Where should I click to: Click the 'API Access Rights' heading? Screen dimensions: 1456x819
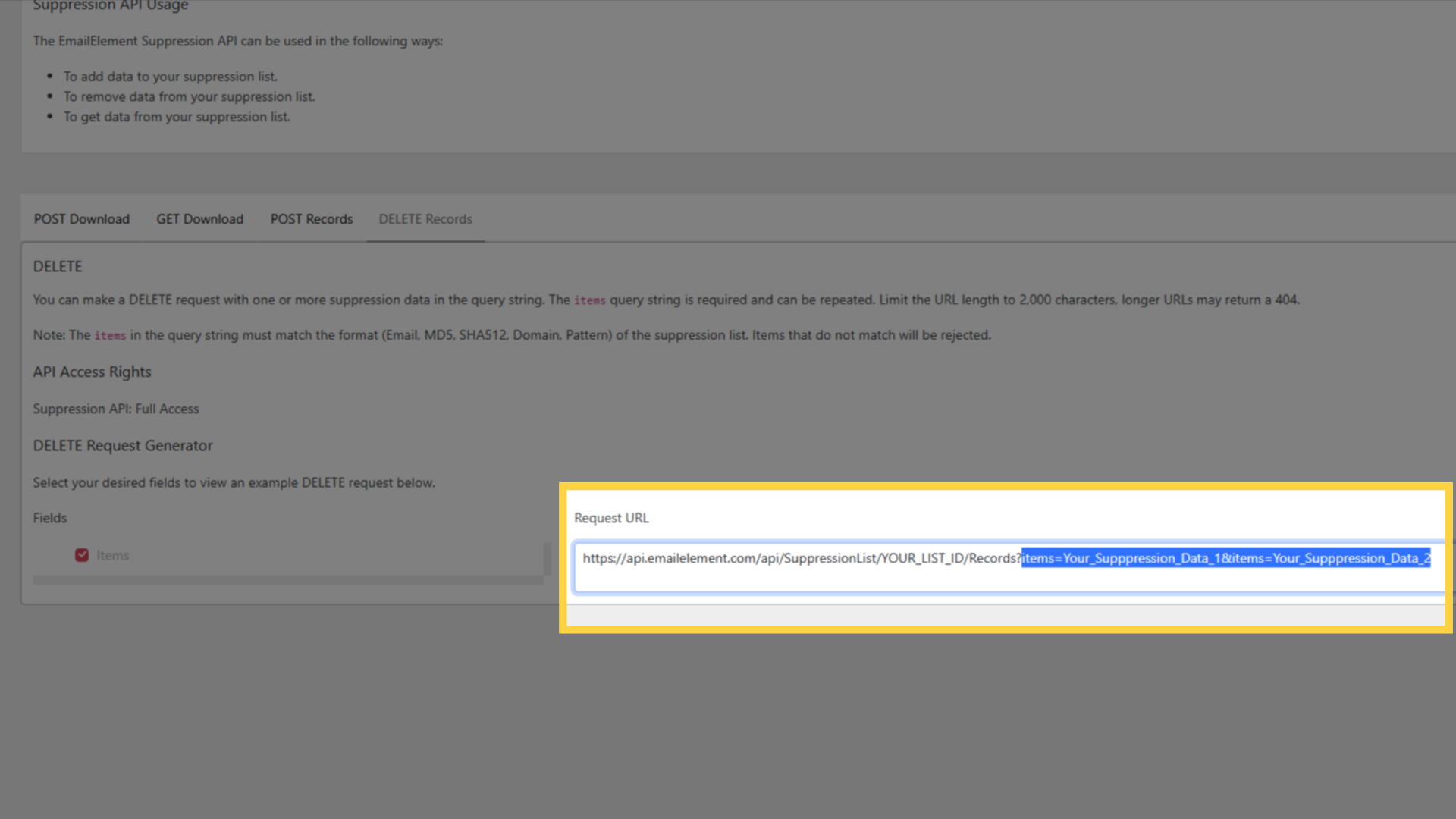tap(93, 372)
